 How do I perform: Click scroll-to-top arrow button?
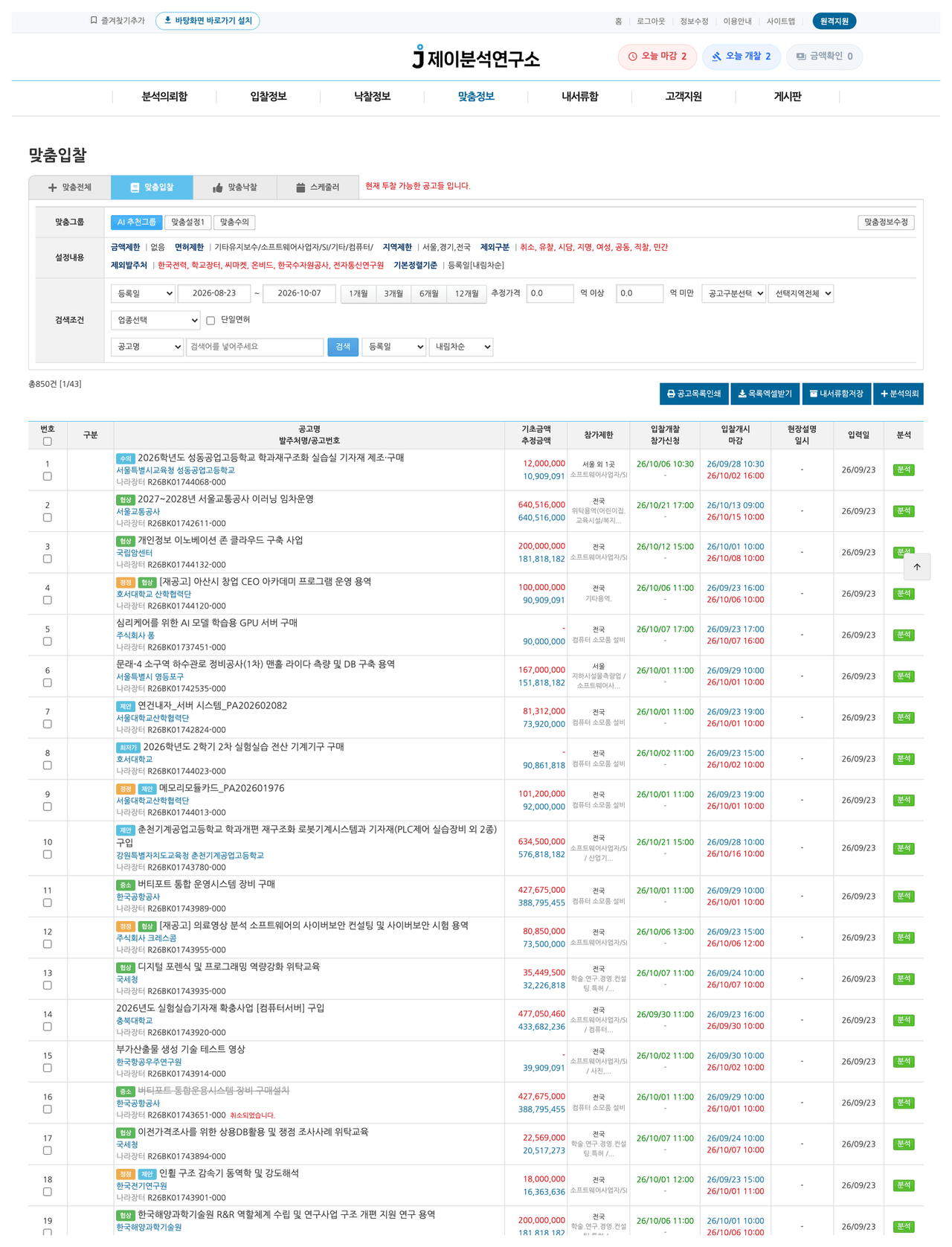click(x=917, y=567)
